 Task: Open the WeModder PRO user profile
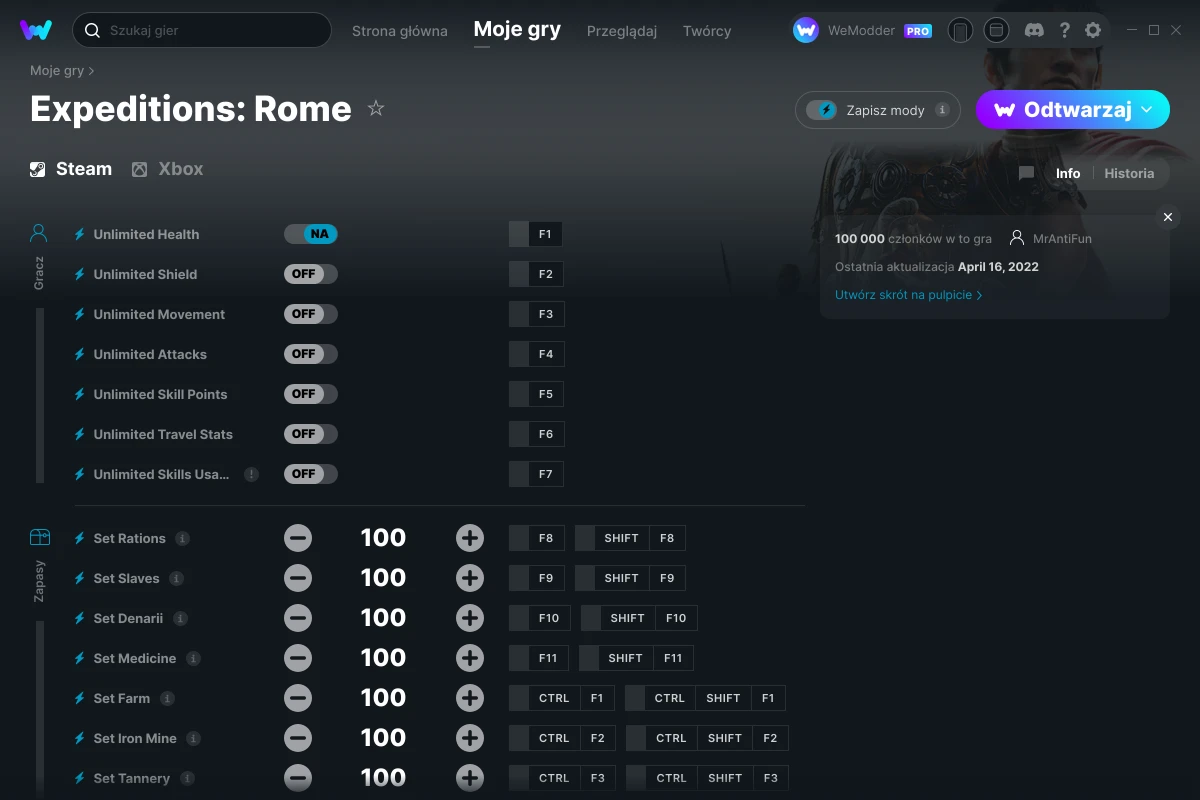coord(862,30)
